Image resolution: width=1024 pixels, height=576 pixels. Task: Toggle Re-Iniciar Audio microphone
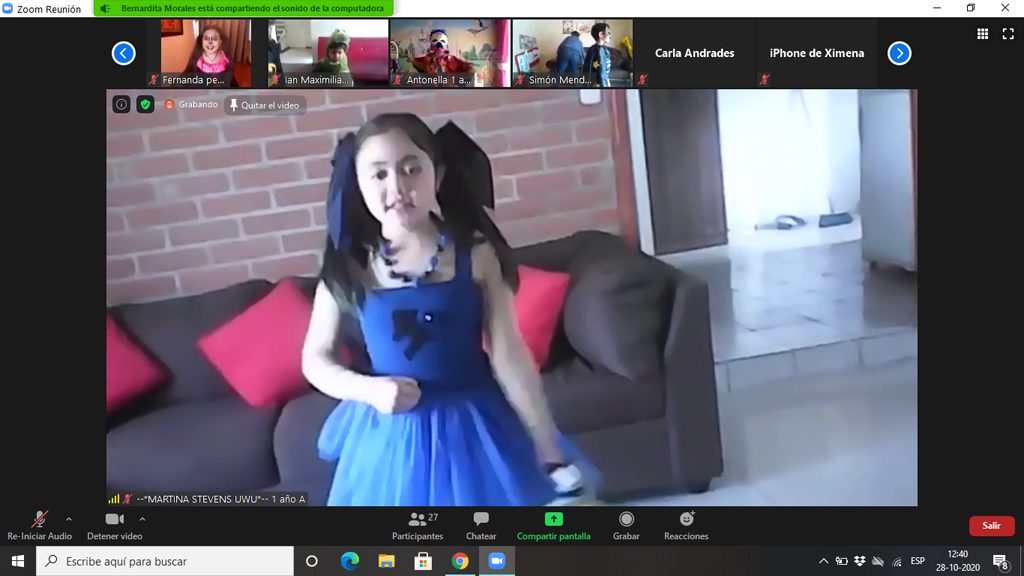(40, 520)
